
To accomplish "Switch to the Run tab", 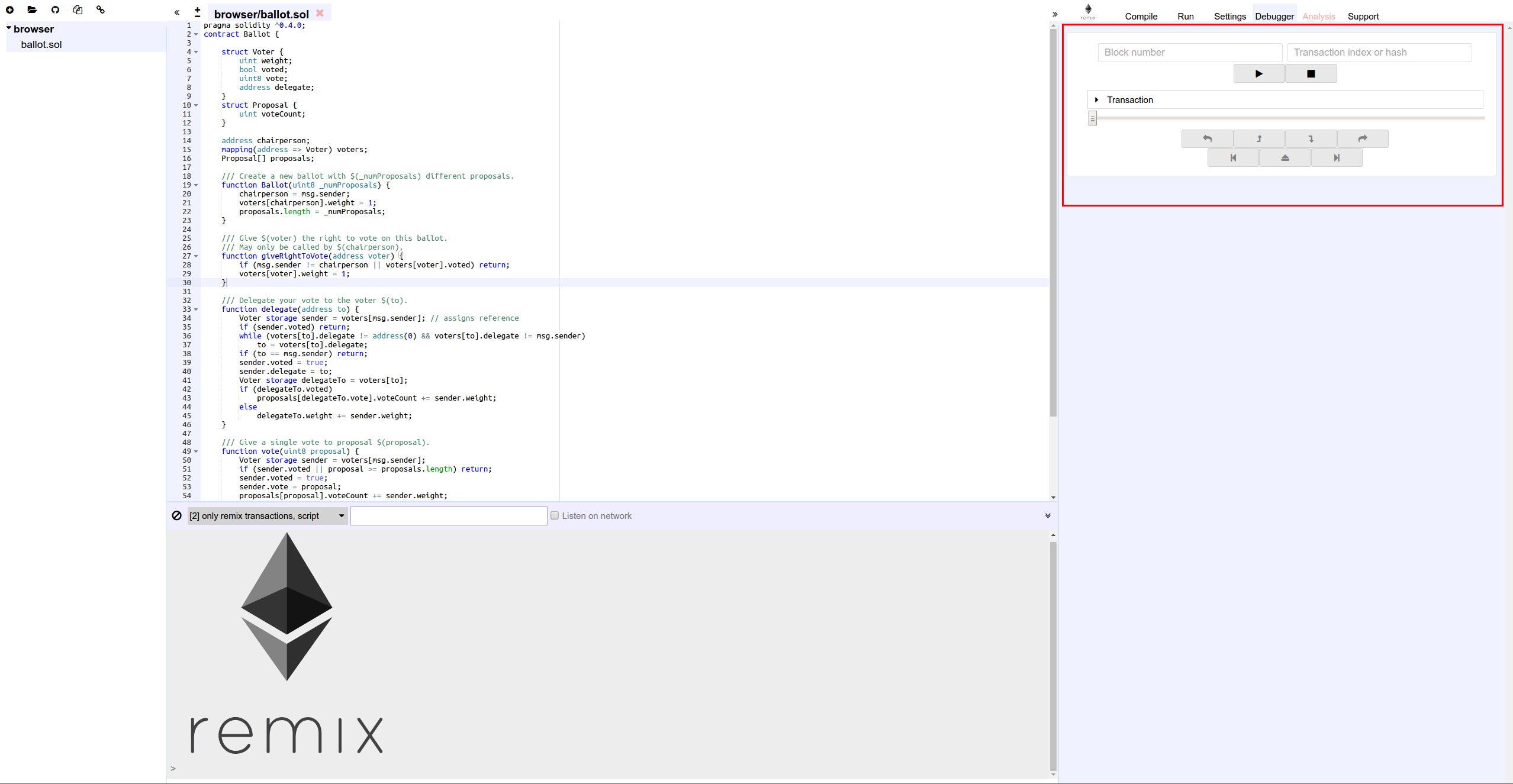I will pos(1185,17).
